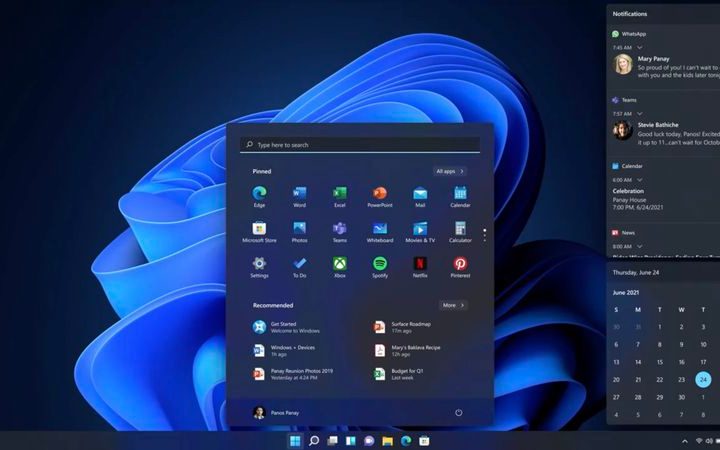Launch the Whiteboard app
The width and height of the screenshot is (720, 450).
click(380, 232)
